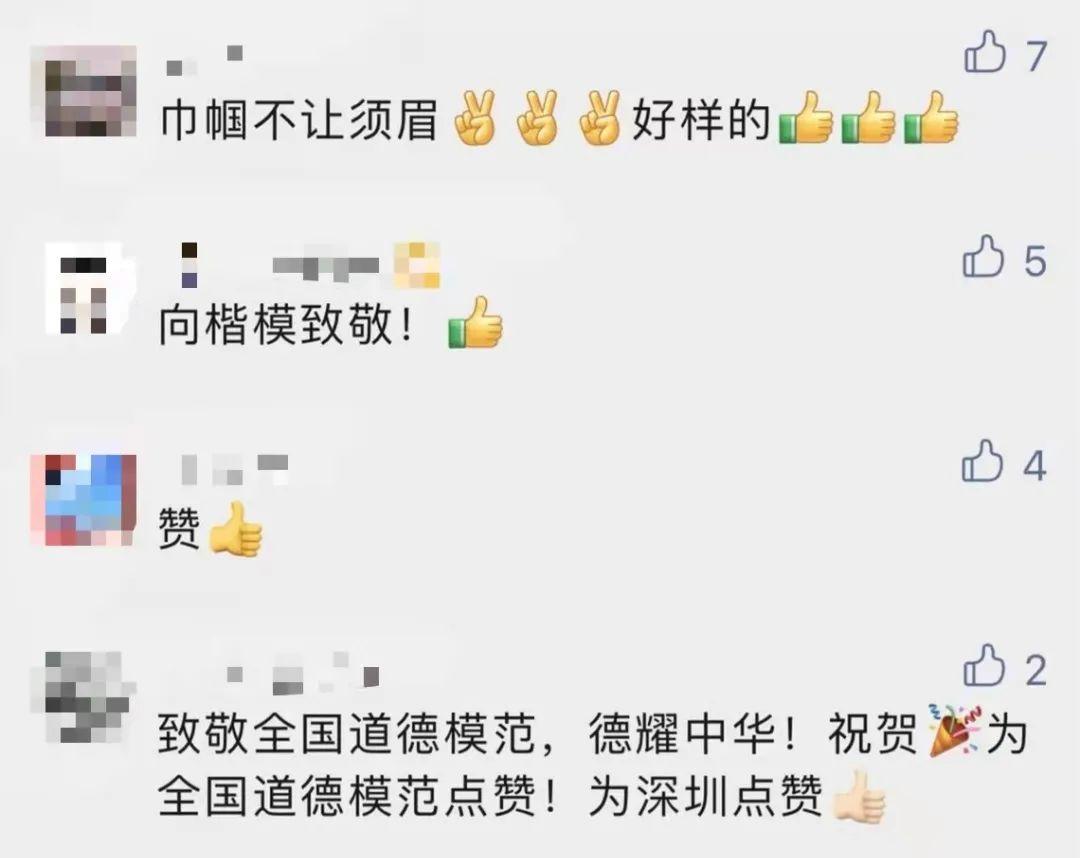Like the "巾帼不让须眉" comment via its thumbs-up icon

[x=985, y=52]
